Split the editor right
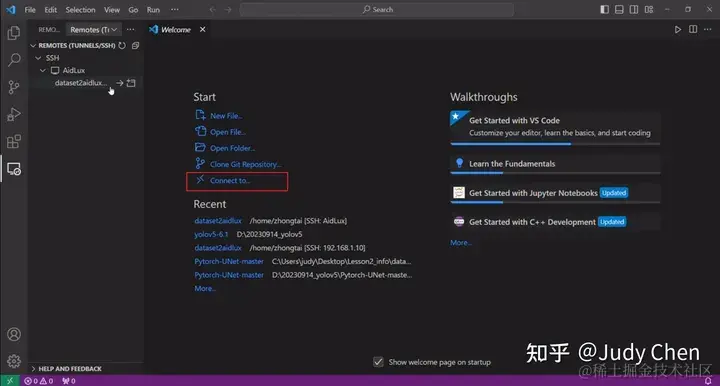Image resolution: width=720 pixels, height=386 pixels. point(693,29)
